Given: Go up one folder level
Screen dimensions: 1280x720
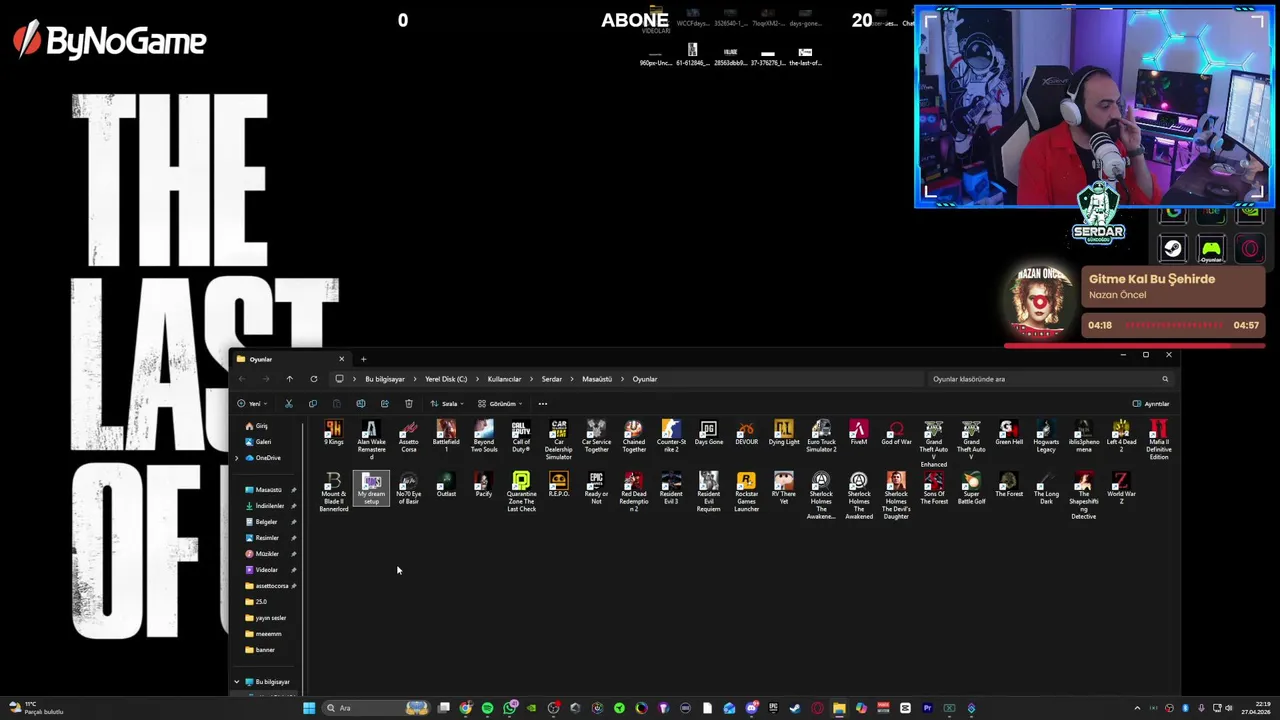Looking at the screenshot, I should (x=289, y=379).
